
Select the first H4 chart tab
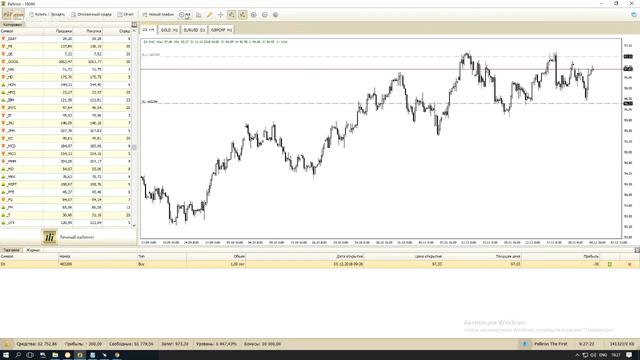click(149, 30)
